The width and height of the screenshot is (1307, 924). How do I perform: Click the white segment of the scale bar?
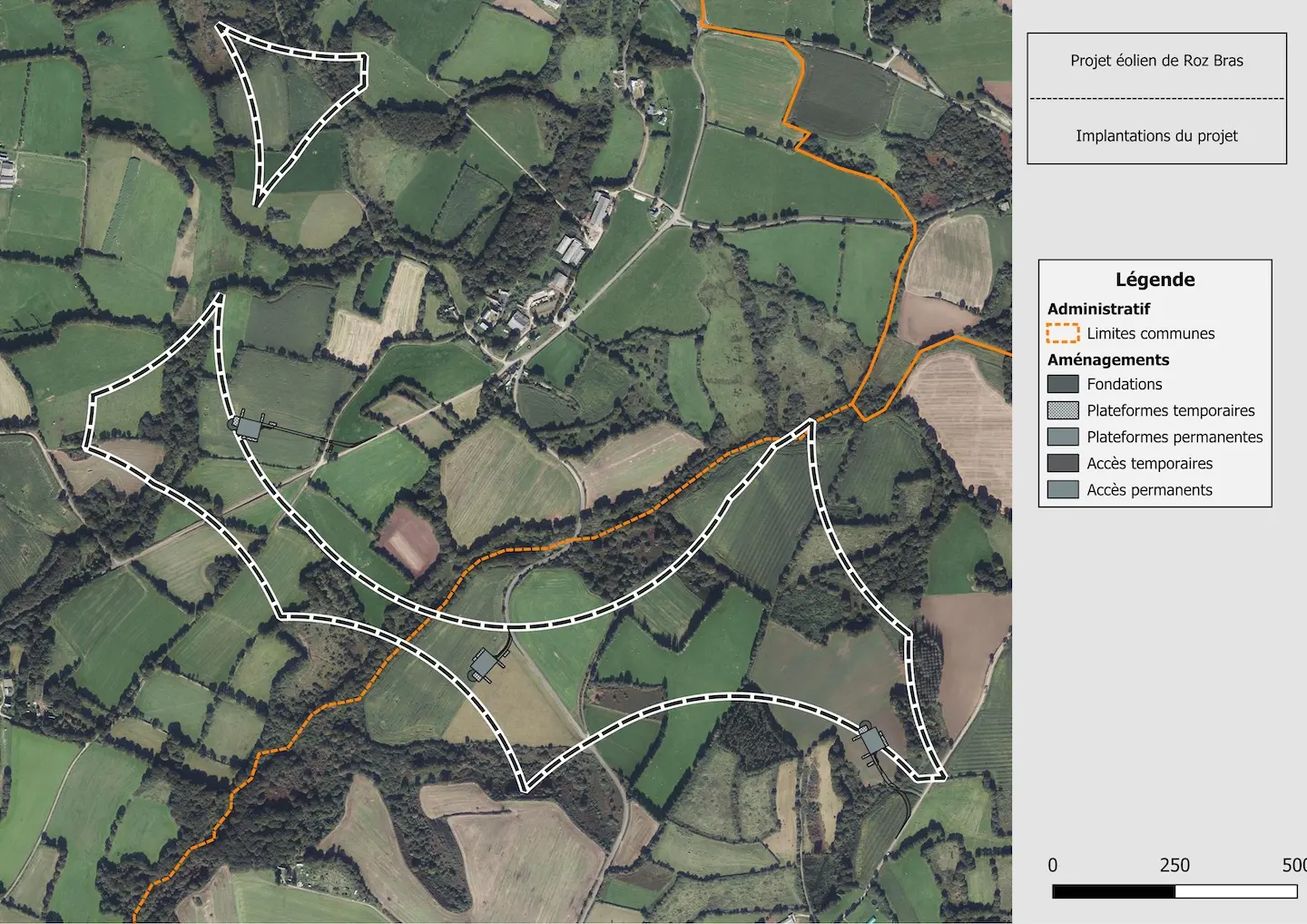click(1235, 891)
